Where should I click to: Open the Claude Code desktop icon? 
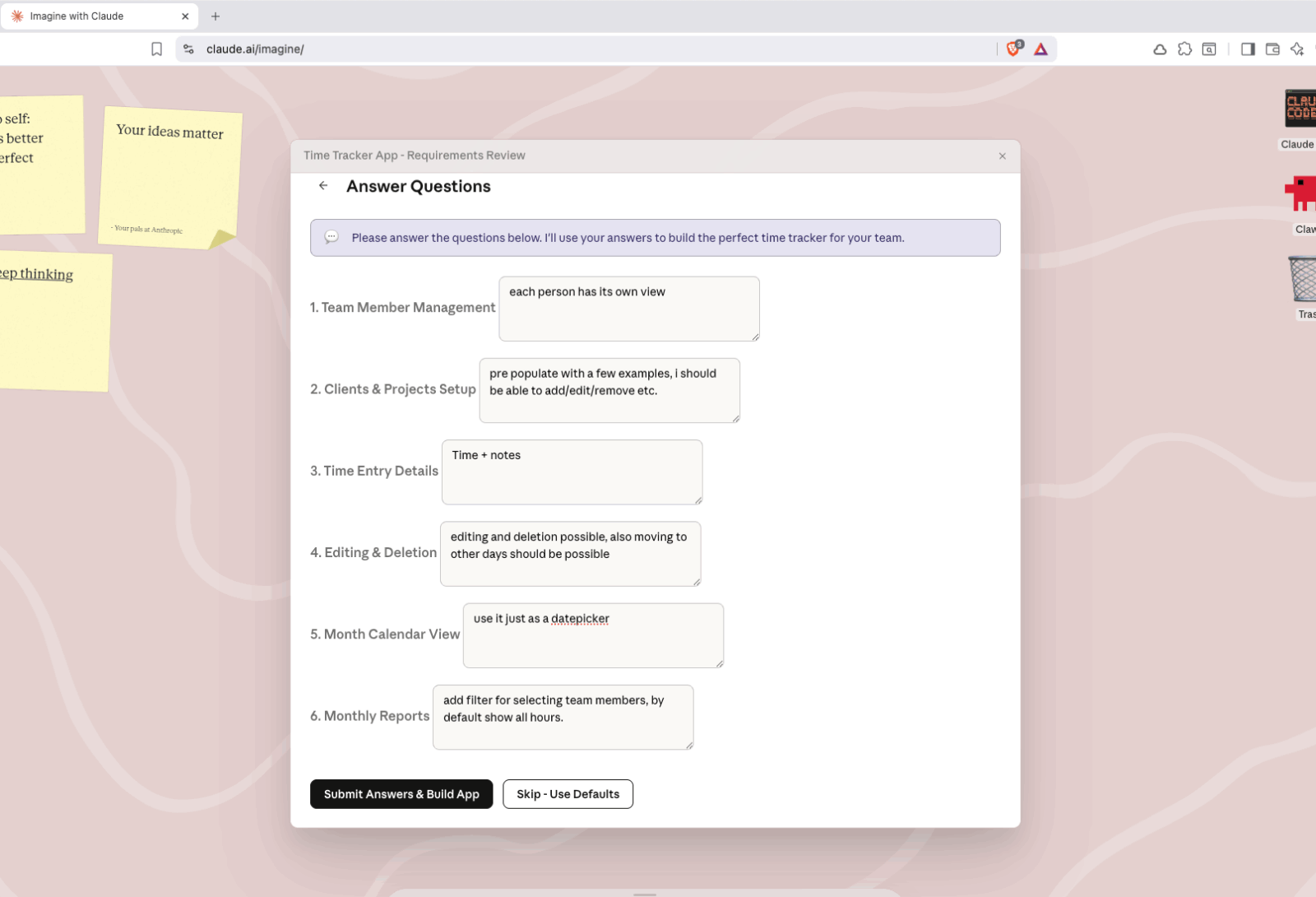click(x=1300, y=109)
